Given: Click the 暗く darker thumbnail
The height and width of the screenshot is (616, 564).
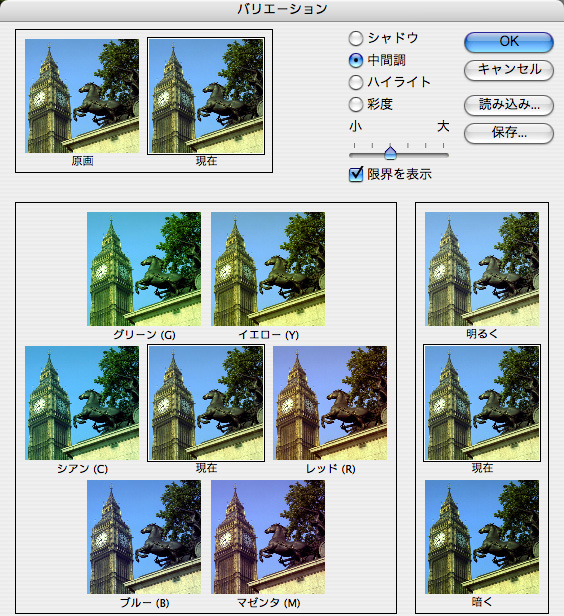Looking at the screenshot, I should 482,537.
